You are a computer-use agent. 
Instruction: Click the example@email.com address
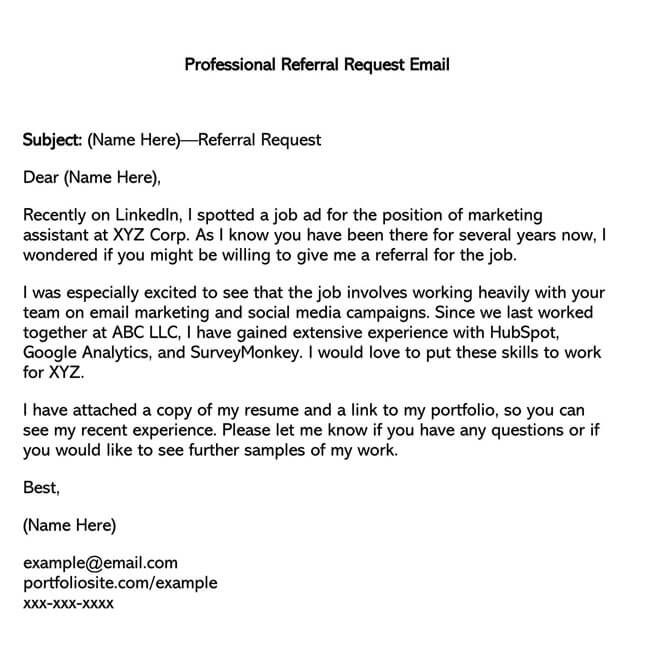100,563
